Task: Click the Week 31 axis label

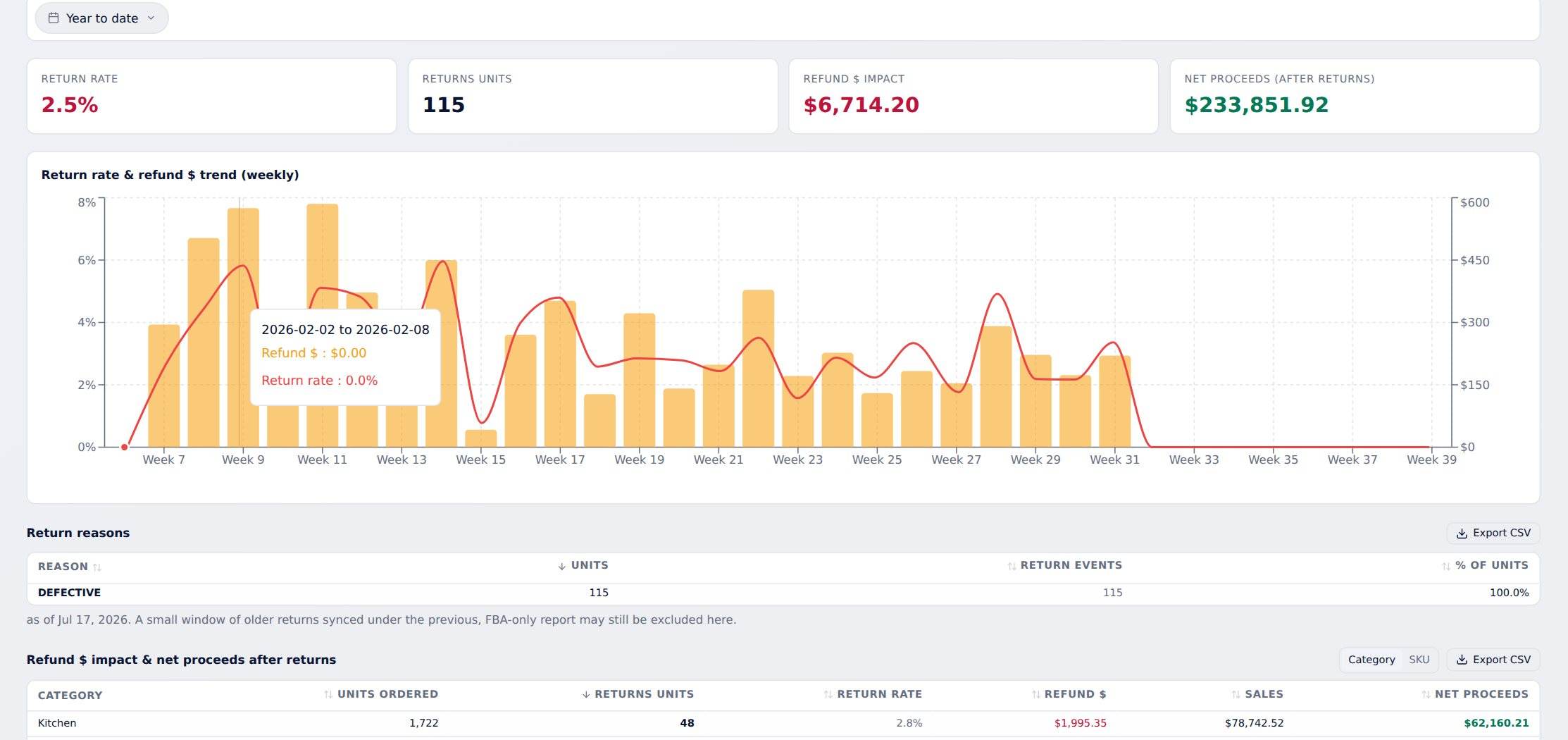Action: (1114, 460)
